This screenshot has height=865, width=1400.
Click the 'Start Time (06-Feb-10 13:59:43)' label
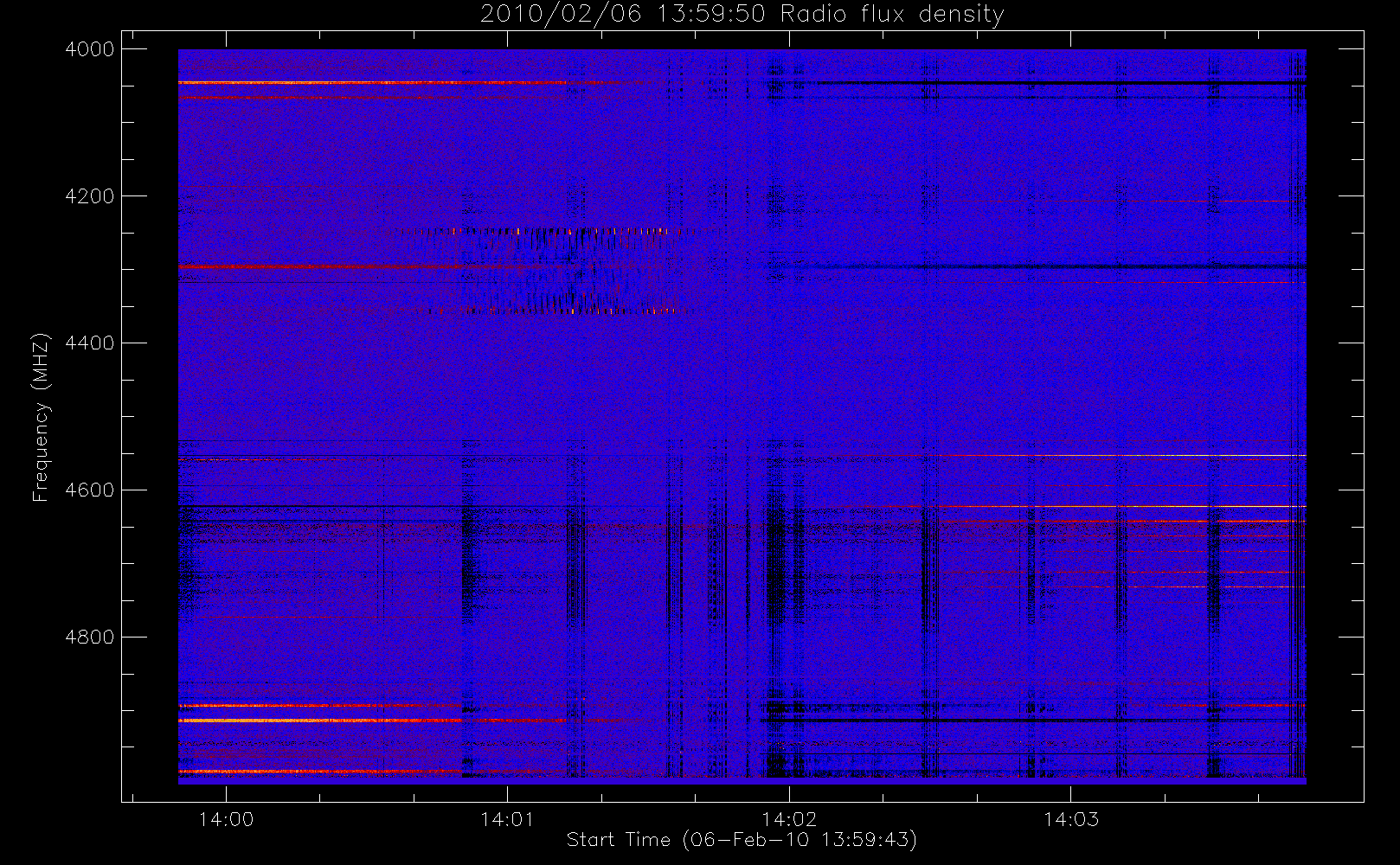click(x=742, y=840)
